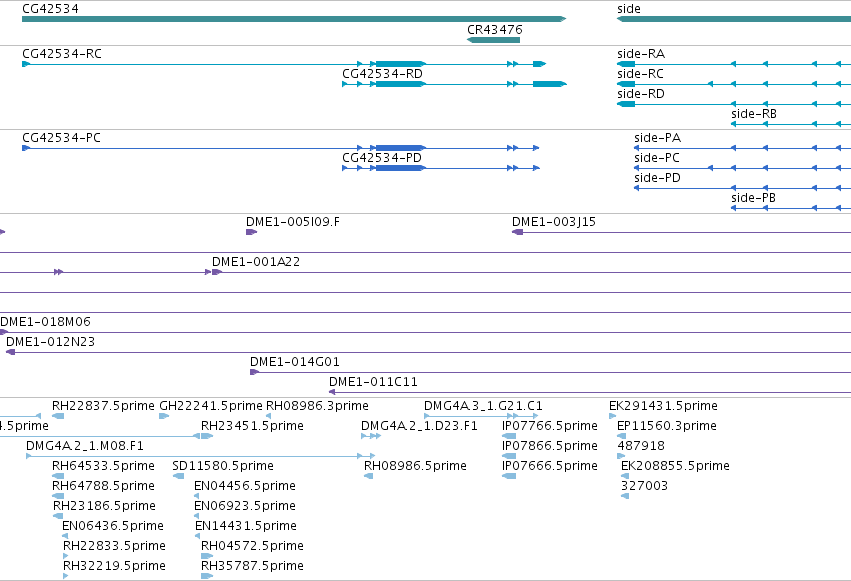Viewport: 851px width, 581px height.
Task: Click the IP07866.5prime EST label
Action: pyautogui.click(x=550, y=446)
